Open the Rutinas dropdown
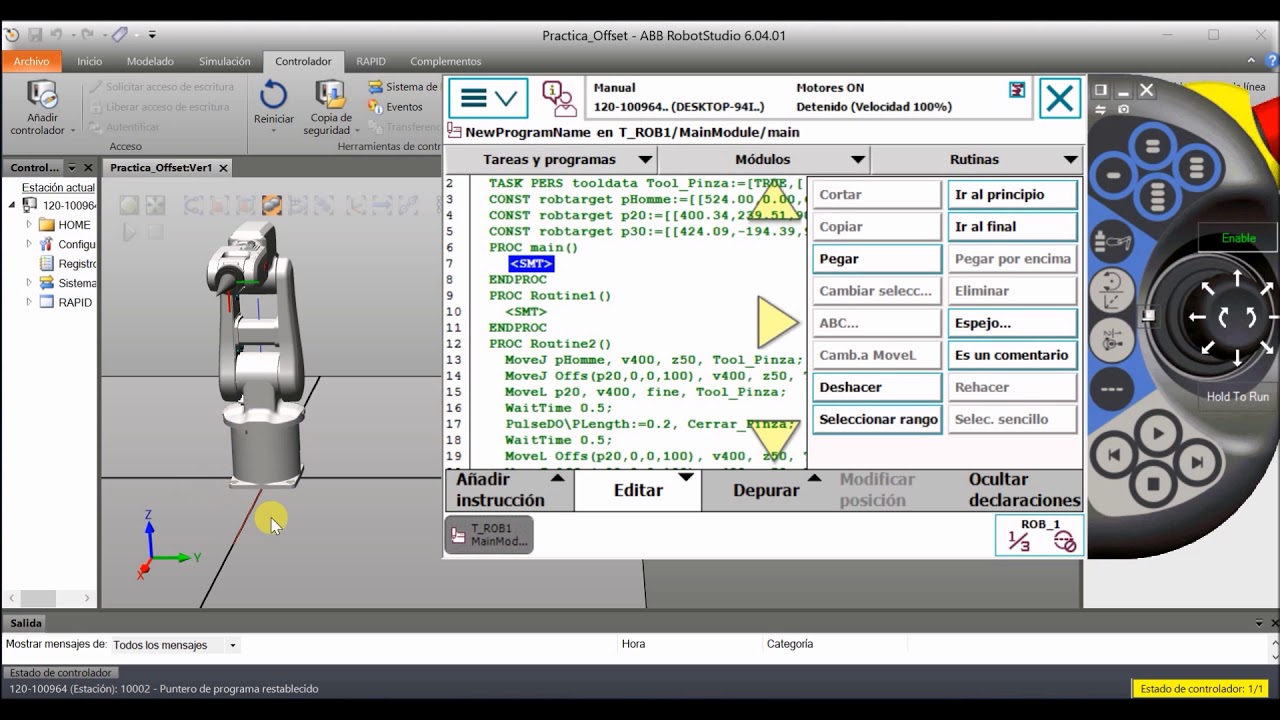This screenshot has width=1280, height=720. point(975,159)
